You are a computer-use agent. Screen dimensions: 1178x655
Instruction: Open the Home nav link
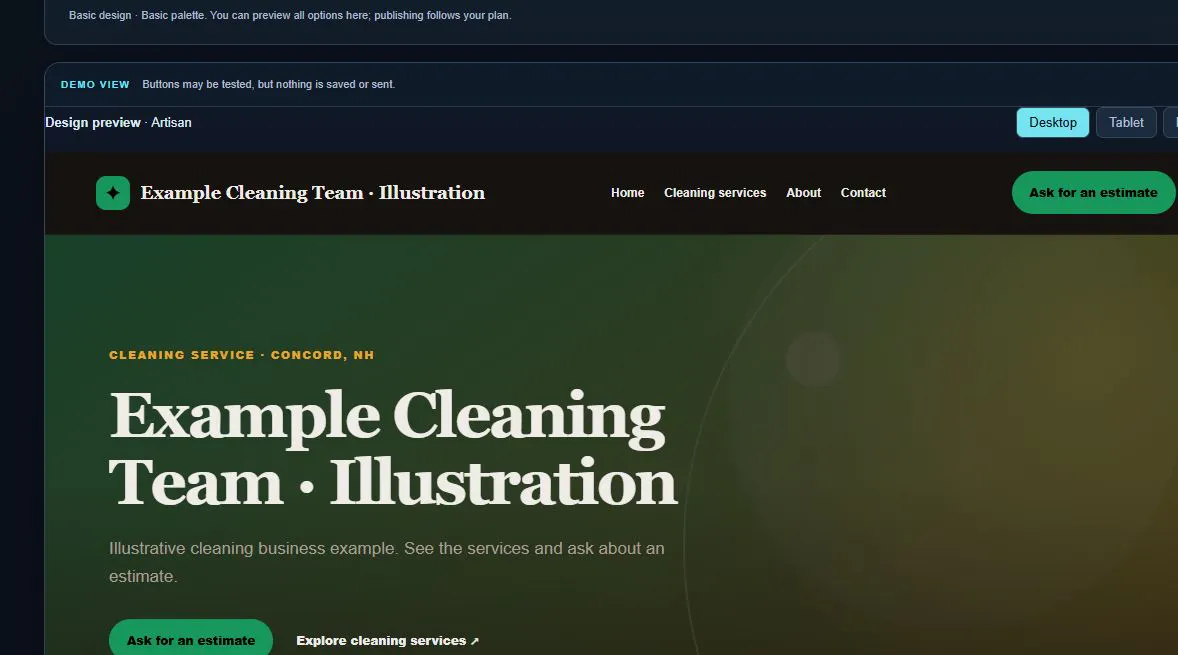627,193
